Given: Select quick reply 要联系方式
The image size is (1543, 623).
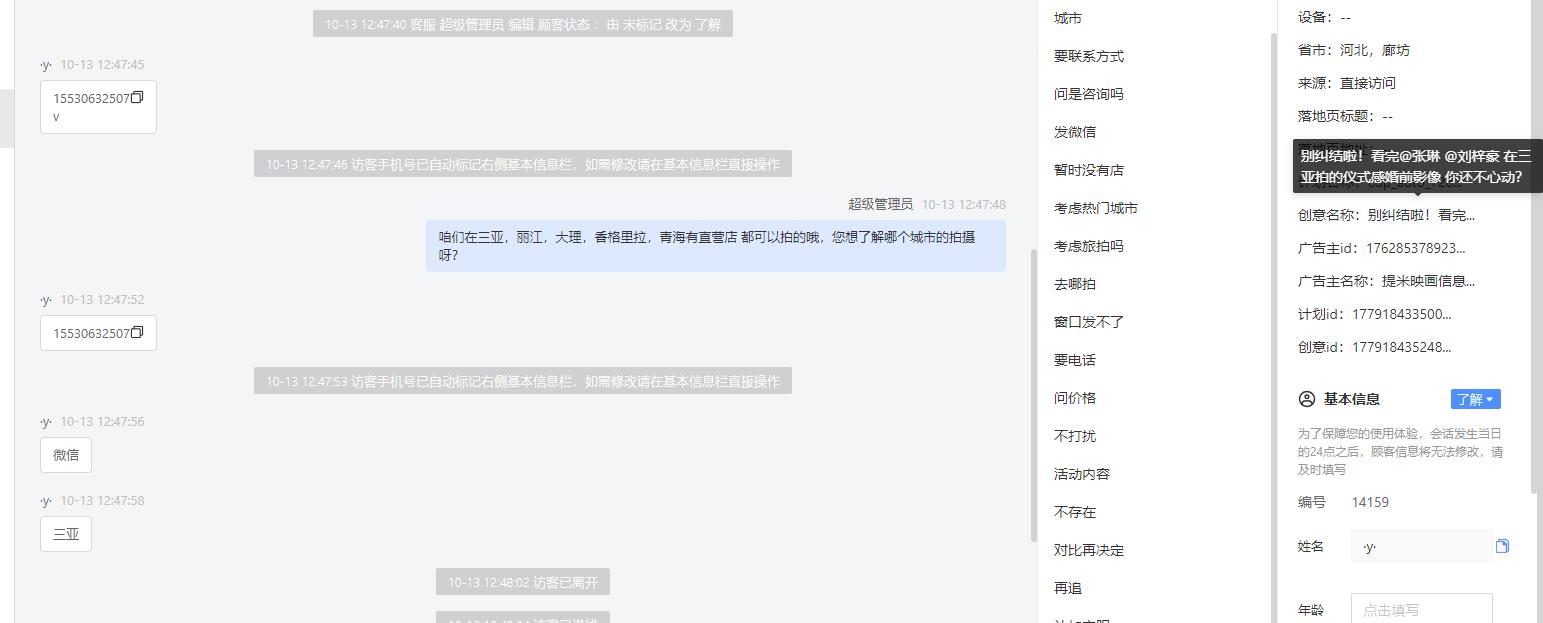Looking at the screenshot, I should [1089, 56].
